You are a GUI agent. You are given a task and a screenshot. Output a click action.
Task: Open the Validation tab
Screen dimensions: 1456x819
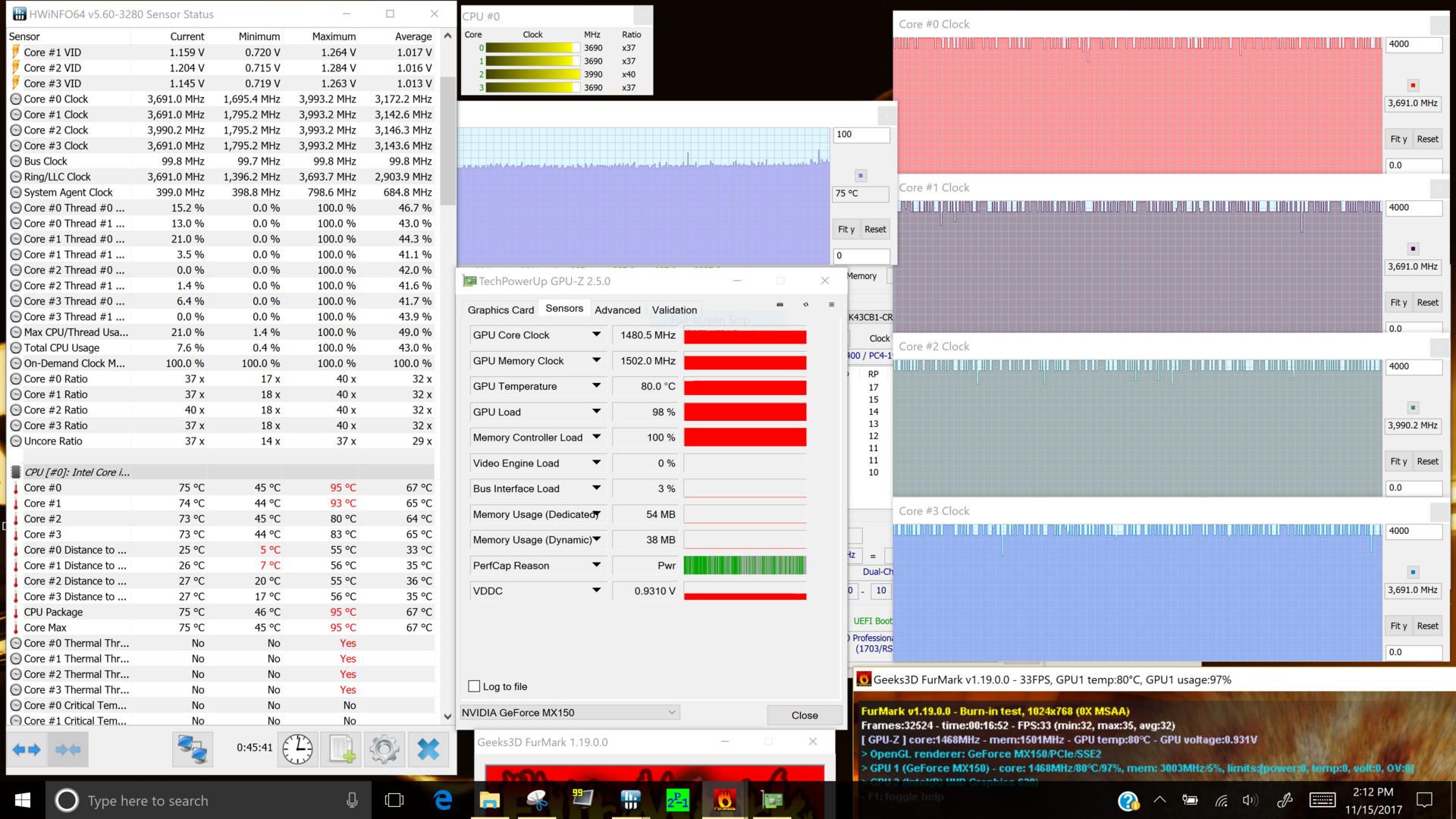pos(674,310)
